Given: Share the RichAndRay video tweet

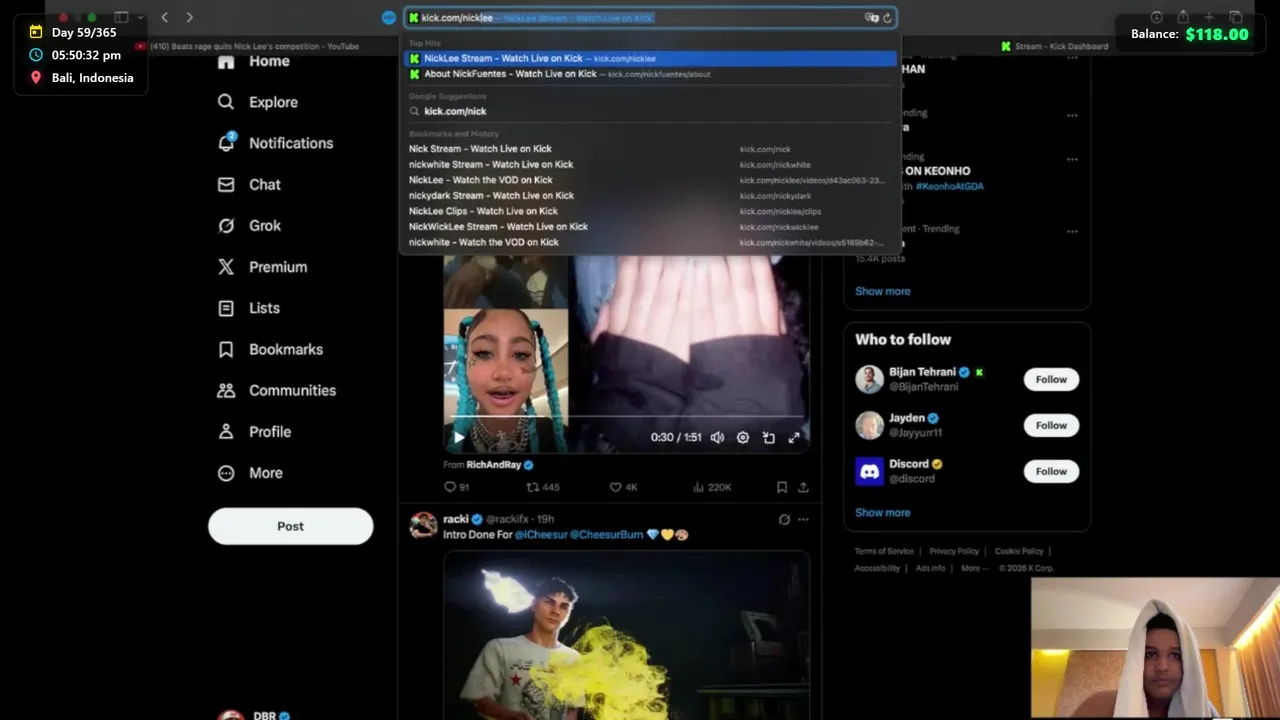Looking at the screenshot, I should pos(803,487).
